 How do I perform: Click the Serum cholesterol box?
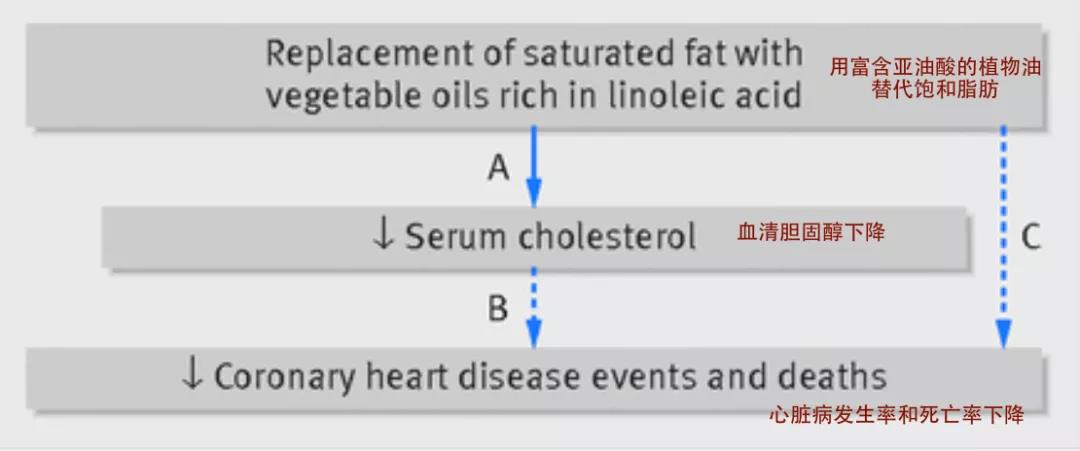[x=535, y=237]
